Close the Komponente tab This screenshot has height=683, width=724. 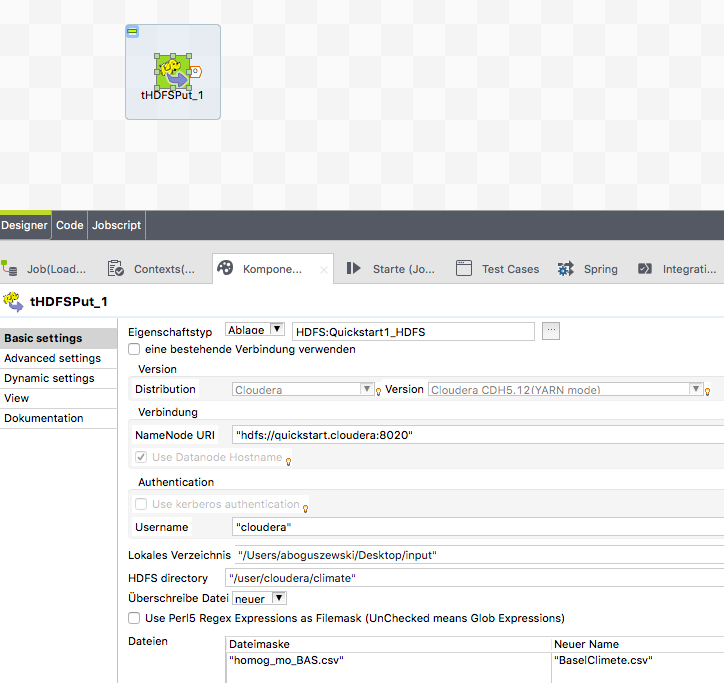click(324, 269)
